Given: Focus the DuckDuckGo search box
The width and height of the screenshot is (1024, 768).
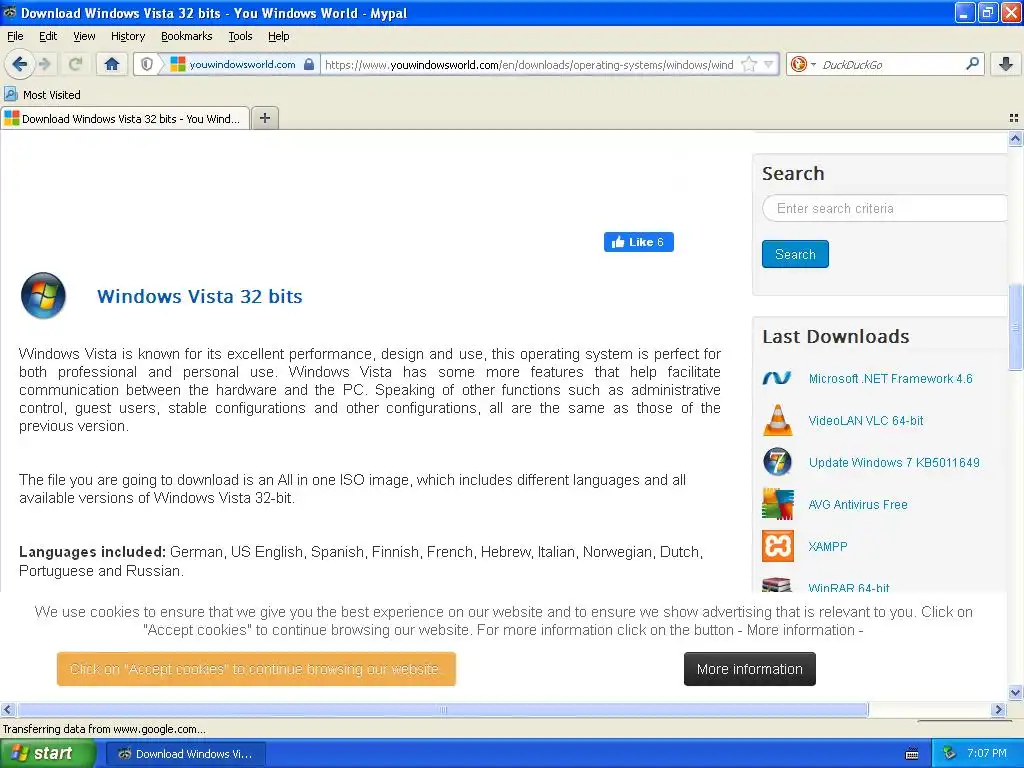Looking at the screenshot, I should click(889, 64).
